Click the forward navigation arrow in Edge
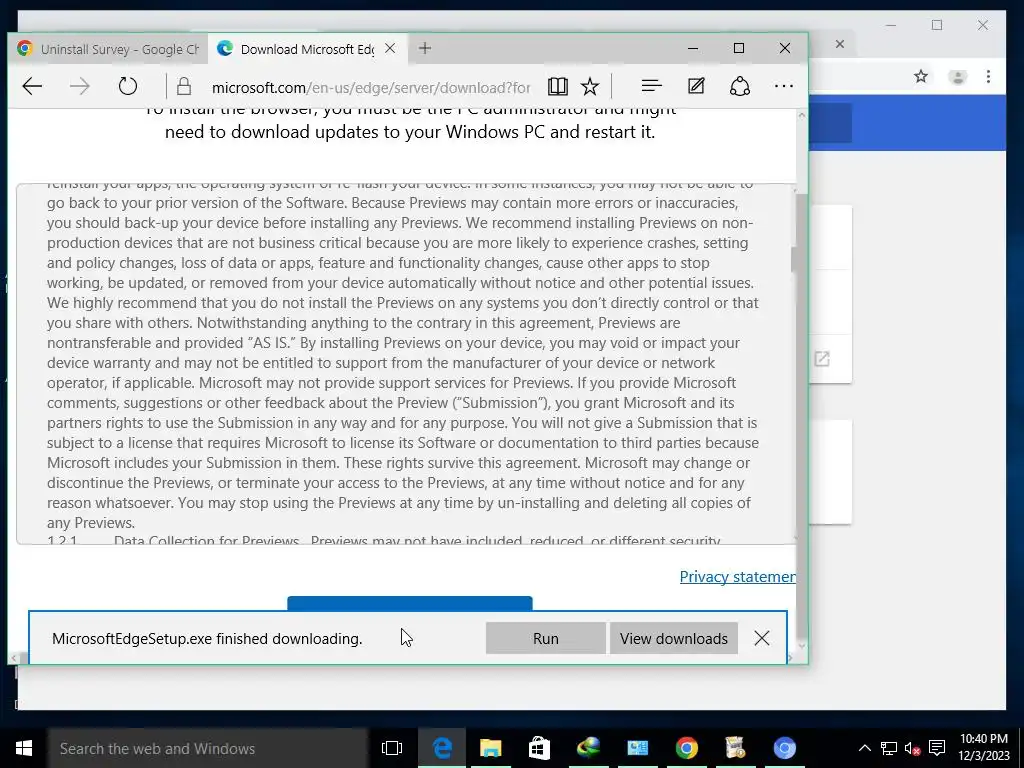 [x=80, y=86]
